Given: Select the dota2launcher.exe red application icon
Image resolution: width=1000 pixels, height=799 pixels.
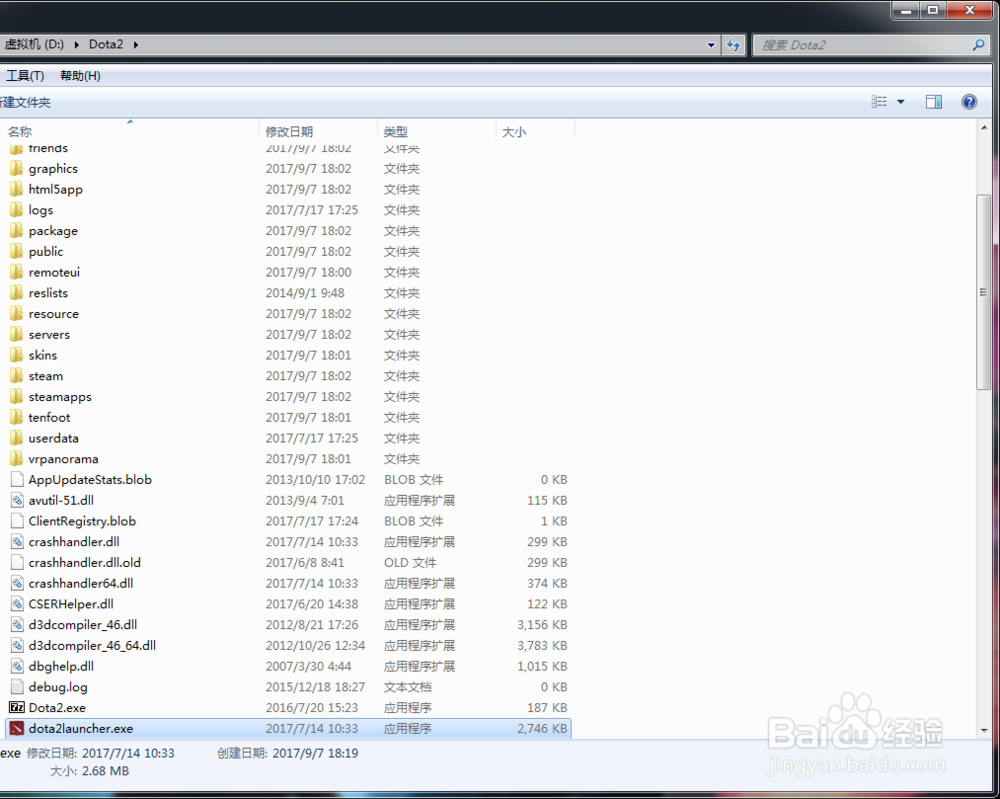Looking at the screenshot, I should click(17, 728).
